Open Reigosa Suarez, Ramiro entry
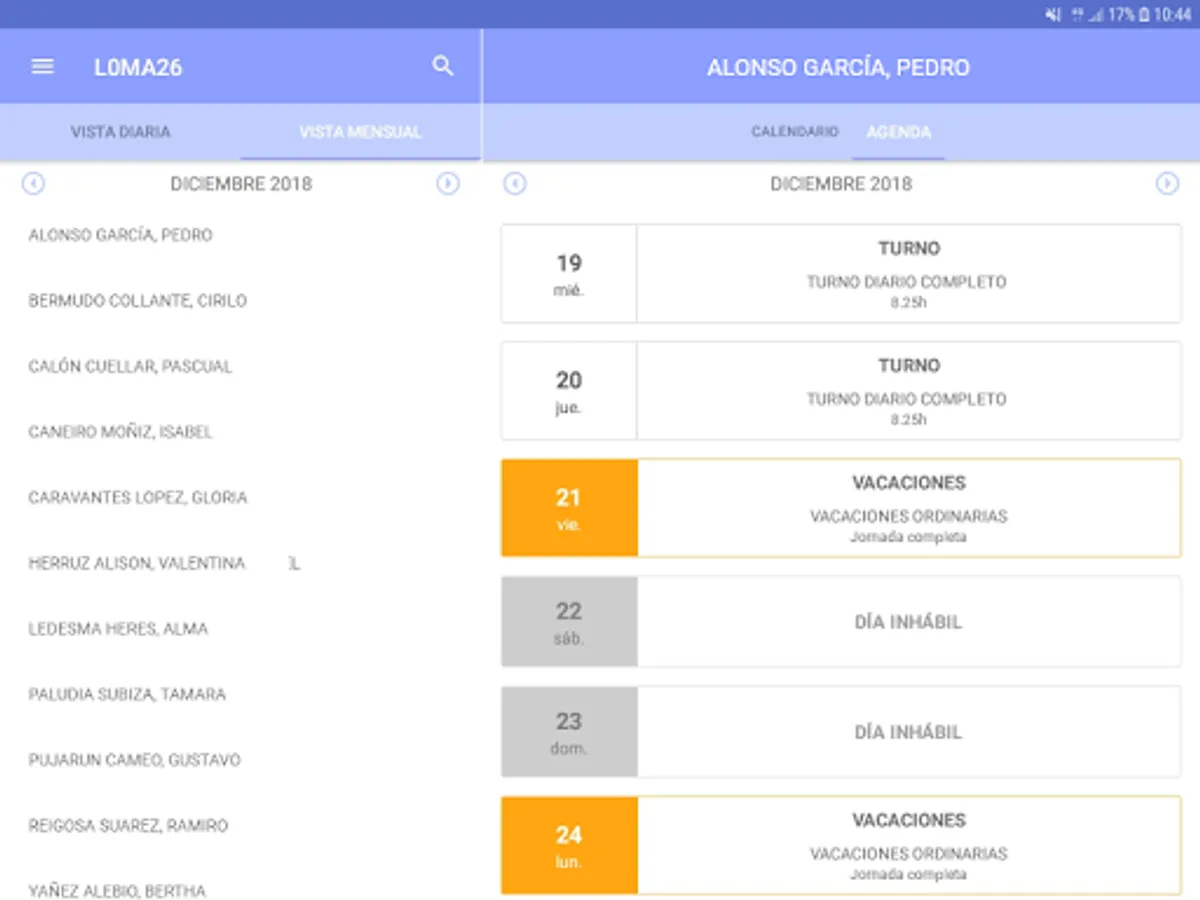Viewport: 1200px width, 900px height. pos(128,826)
